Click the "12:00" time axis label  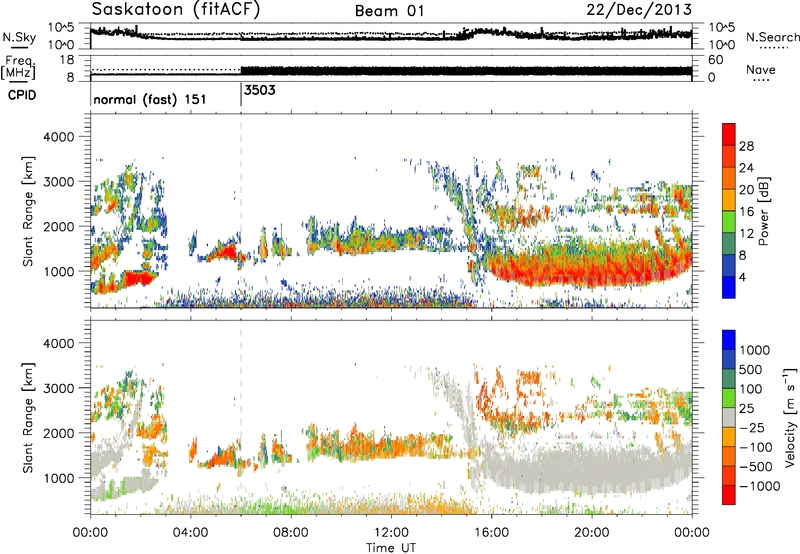click(x=391, y=533)
